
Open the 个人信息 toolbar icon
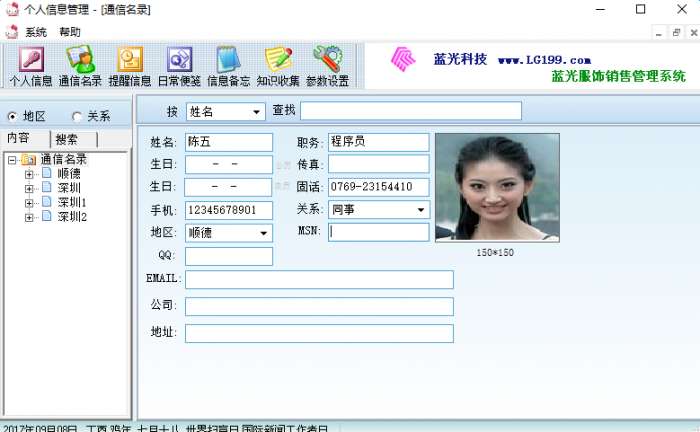click(31, 59)
